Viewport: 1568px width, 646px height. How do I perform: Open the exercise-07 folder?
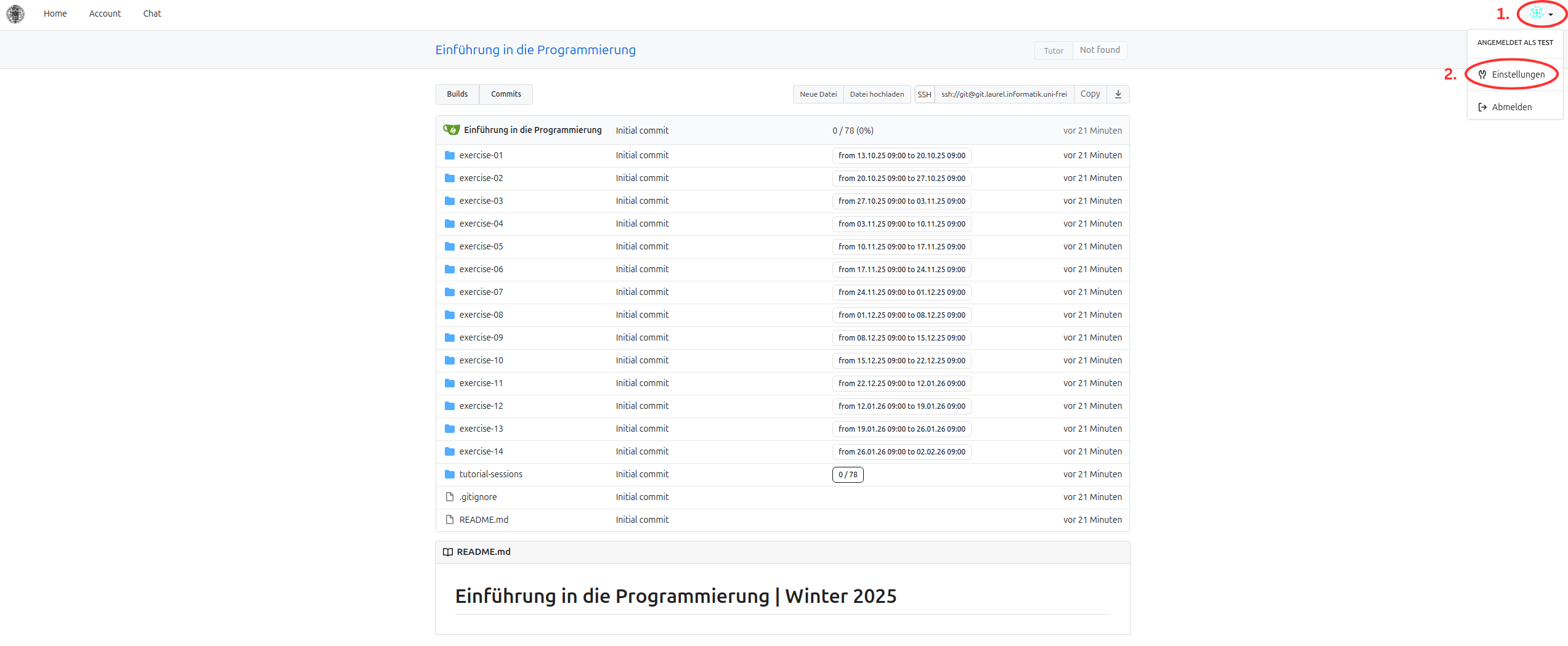[x=481, y=292]
